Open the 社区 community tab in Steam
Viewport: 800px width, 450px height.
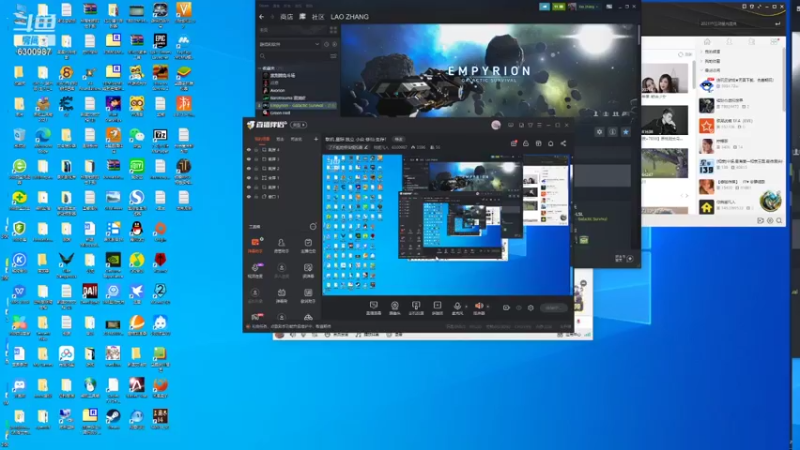[x=318, y=17]
